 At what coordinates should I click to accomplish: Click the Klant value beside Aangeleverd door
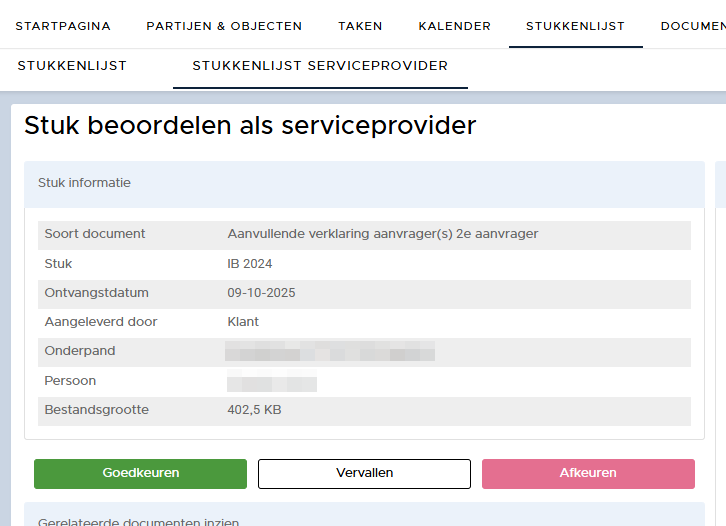tap(243, 322)
